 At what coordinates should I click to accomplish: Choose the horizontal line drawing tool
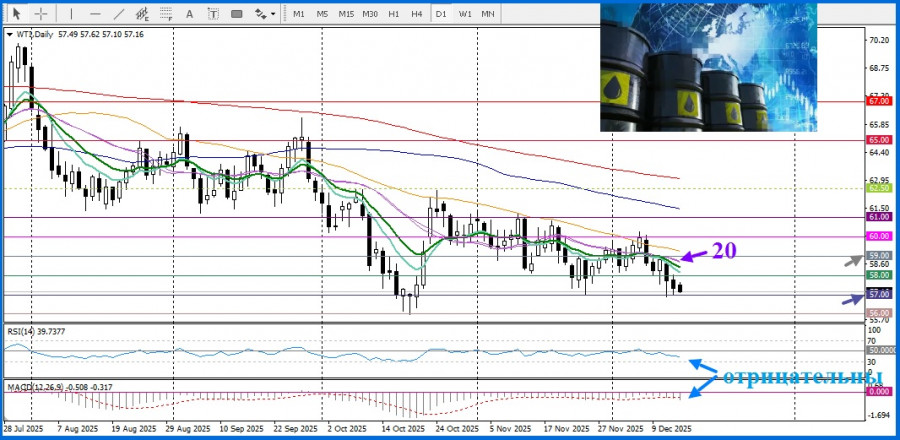pyautogui.click(x=95, y=13)
